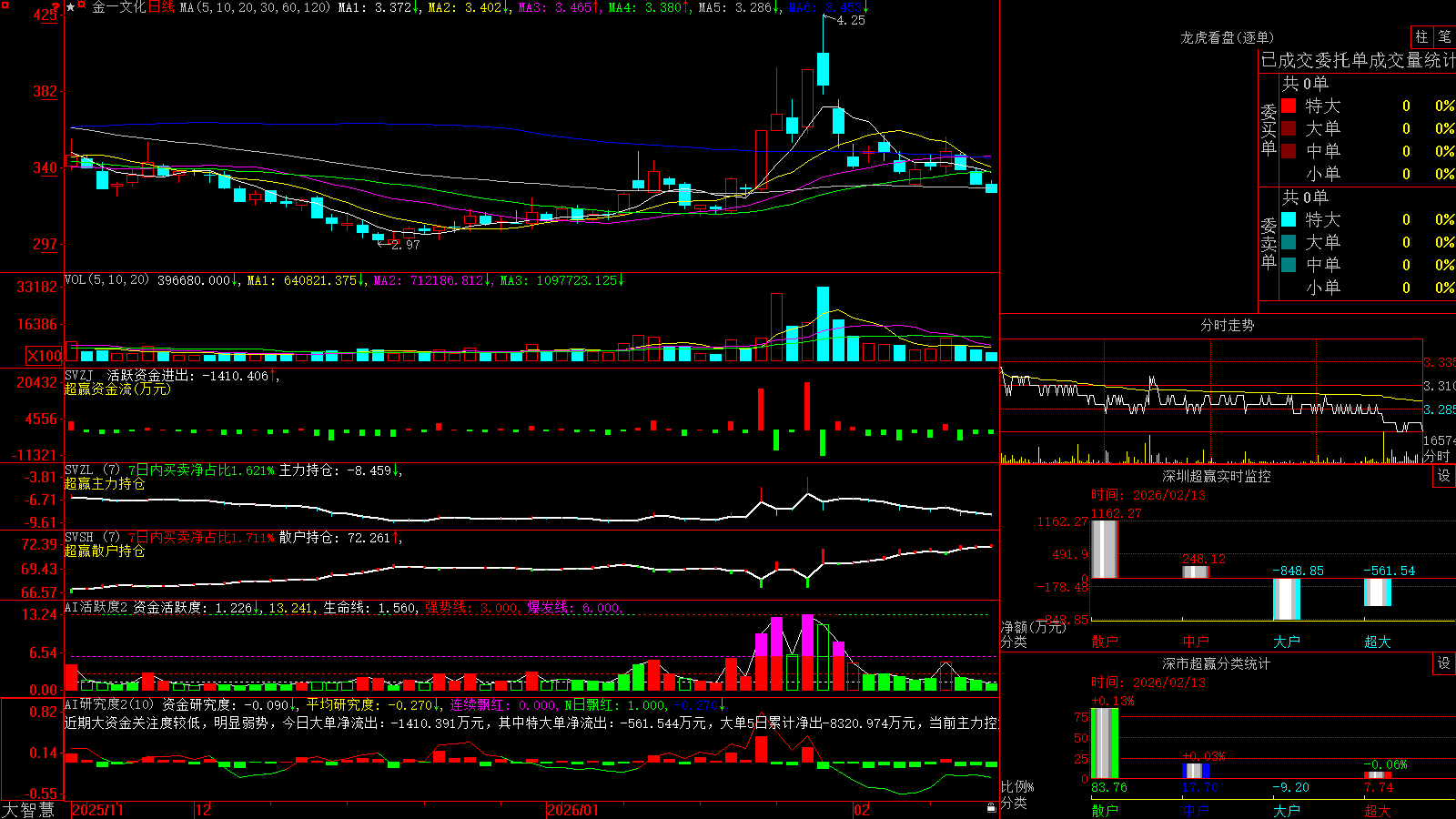Click the 超赢资金流(万元) label
Image resolution: width=1456 pixels, height=819 pixels.
pyautogui.click(x=117, y=389)
